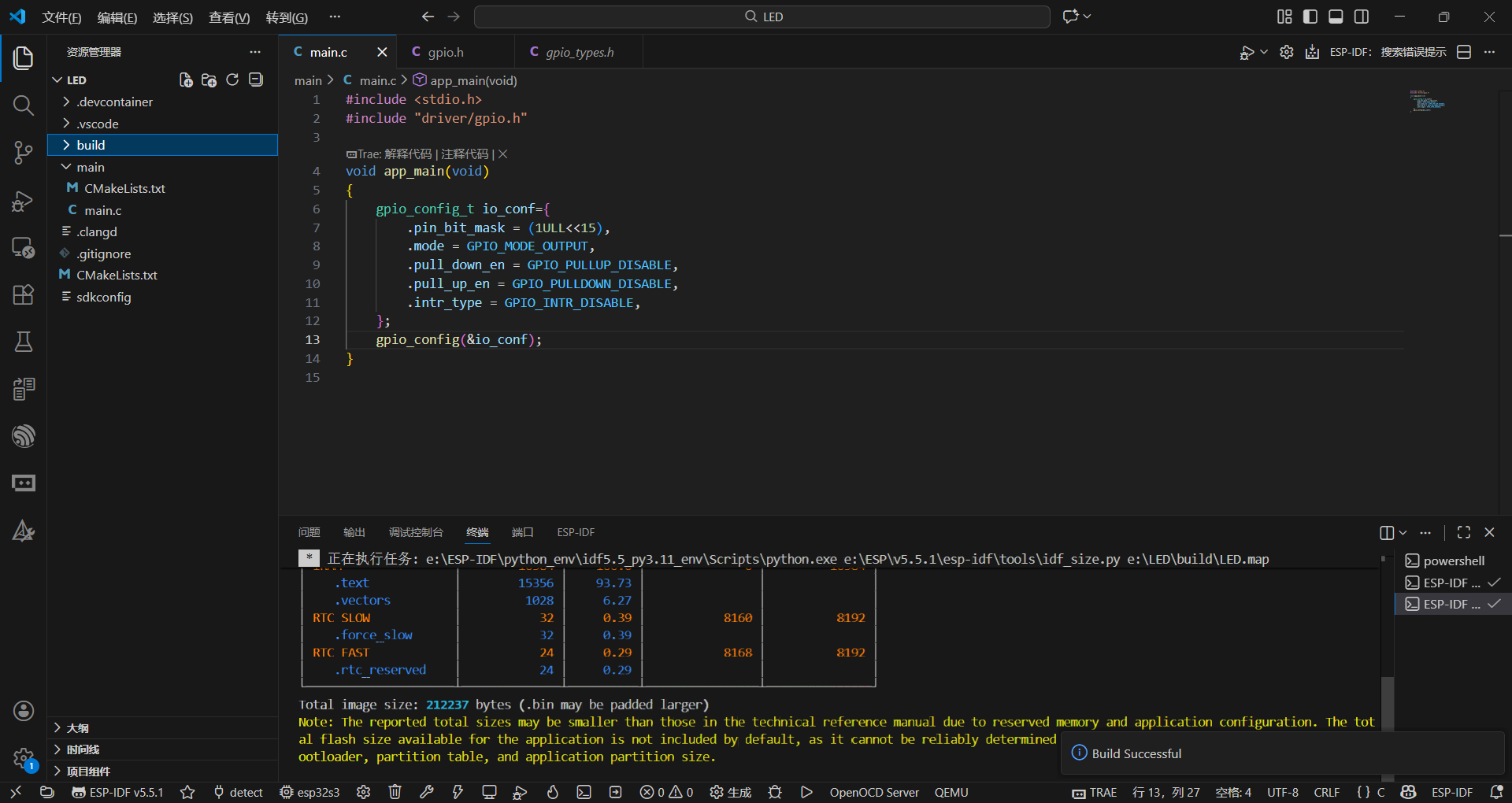
Task: Collapse all folders in explorer
Action: 256,80
